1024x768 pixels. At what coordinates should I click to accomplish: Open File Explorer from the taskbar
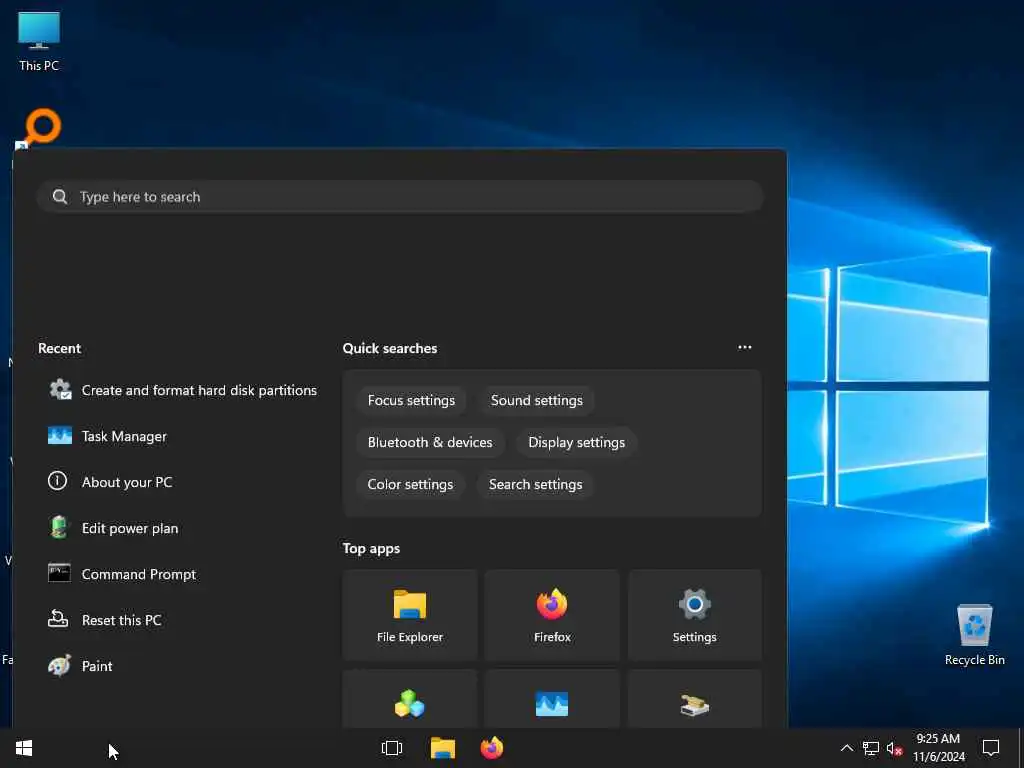tap(443, 748)
